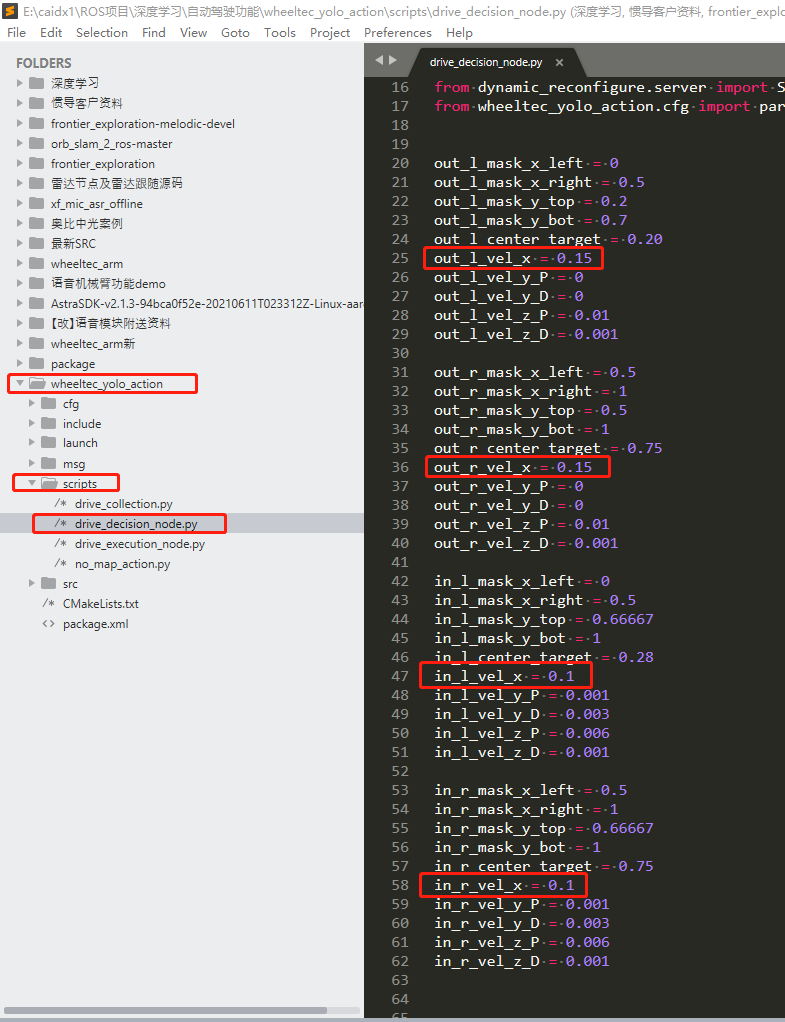Collapse the wheeltec_yolo_action folder

[20, 383]
